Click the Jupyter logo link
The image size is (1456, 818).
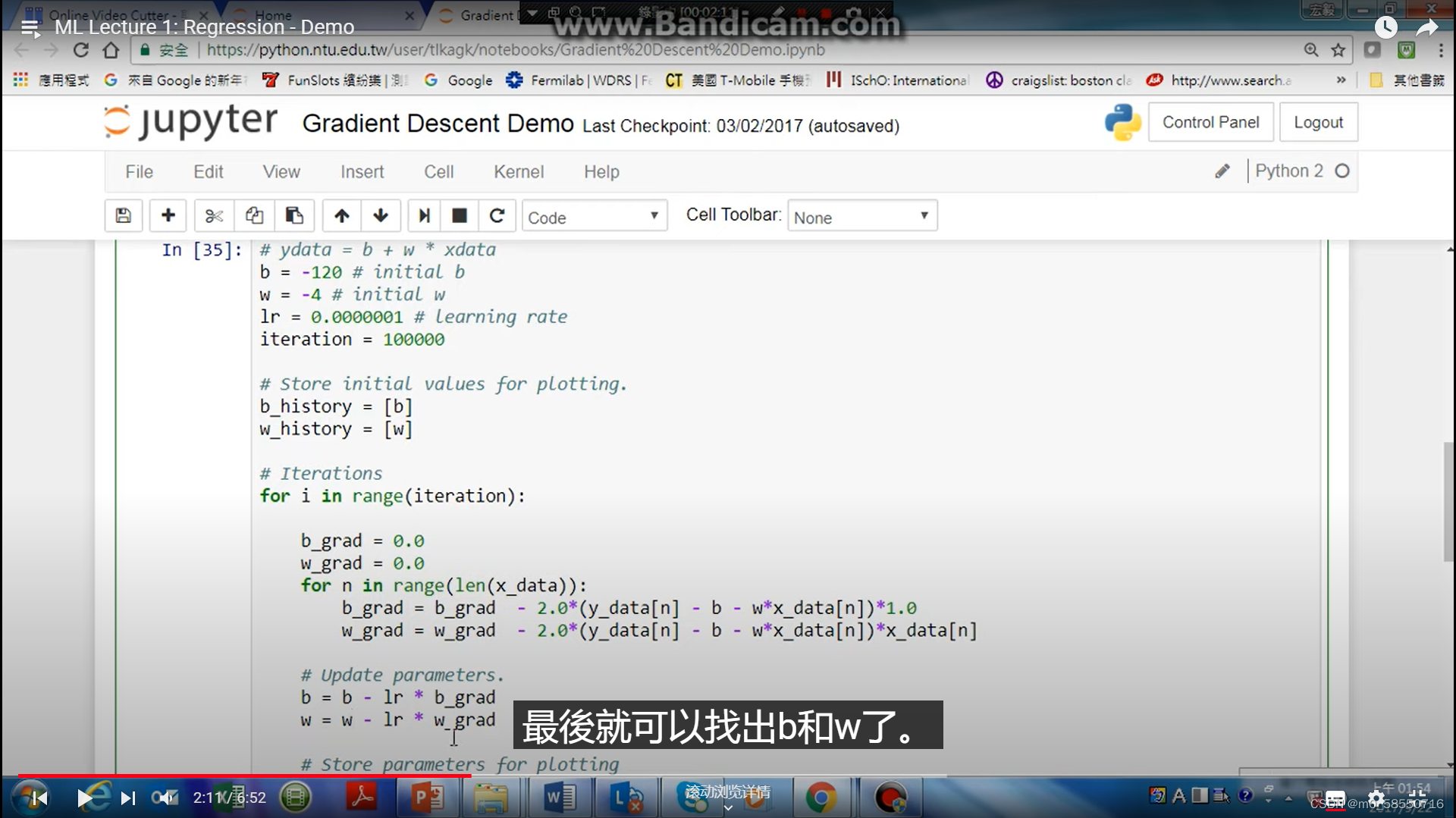(191, 121)
